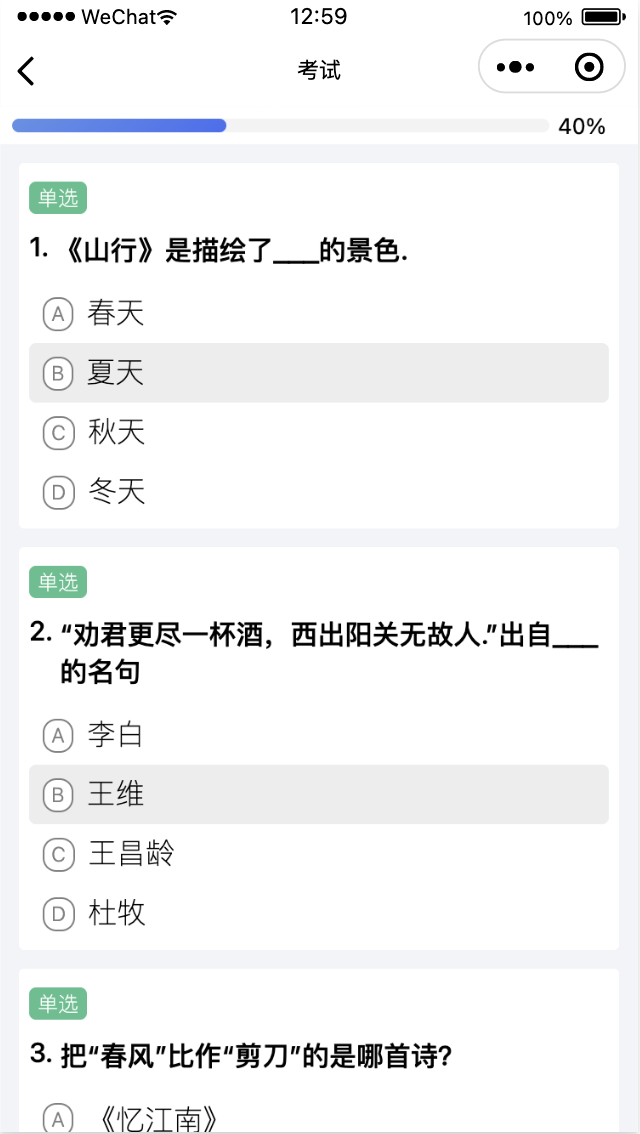
Task: Select option B 王维
Action: coord(318,795)
